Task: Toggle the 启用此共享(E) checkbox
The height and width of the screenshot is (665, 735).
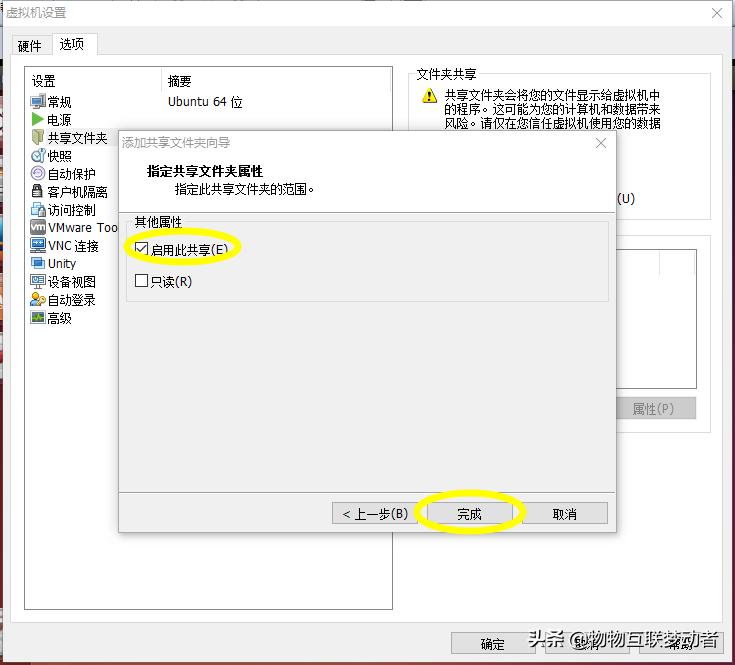Action: click(x=142, y=248)
